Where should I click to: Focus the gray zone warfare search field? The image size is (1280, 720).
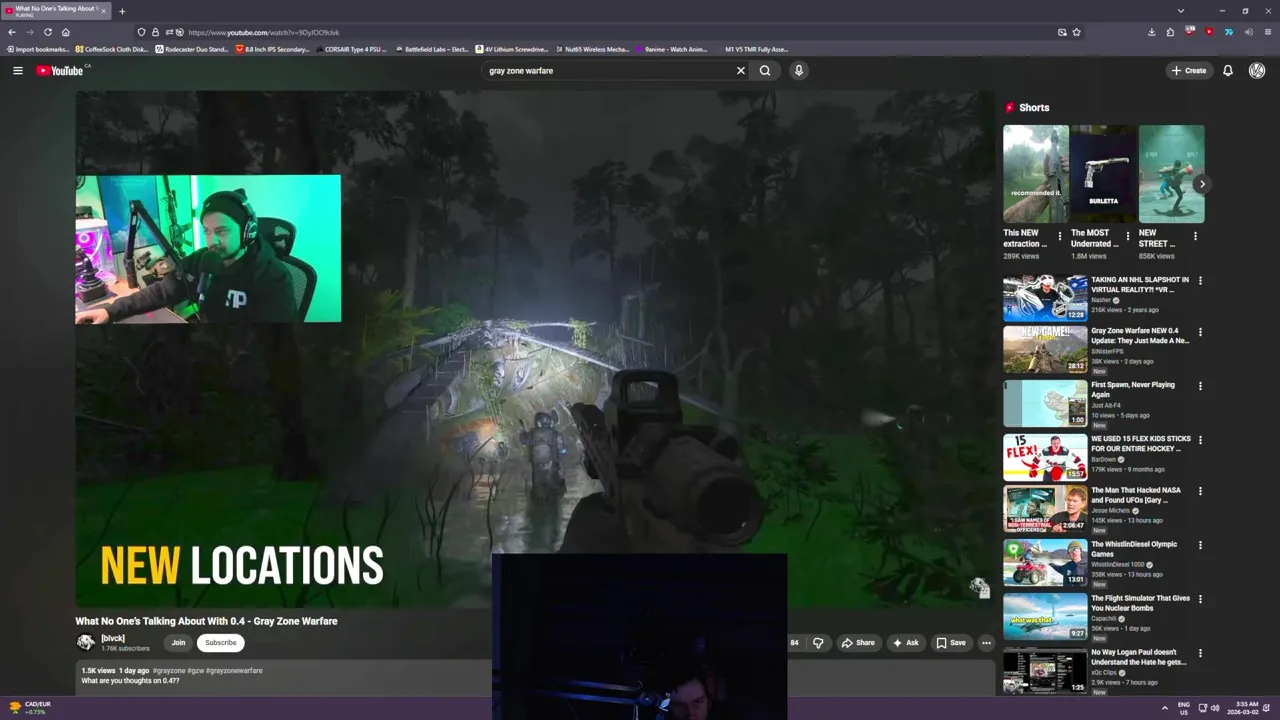pyautogui.click(x=608, y=70)
